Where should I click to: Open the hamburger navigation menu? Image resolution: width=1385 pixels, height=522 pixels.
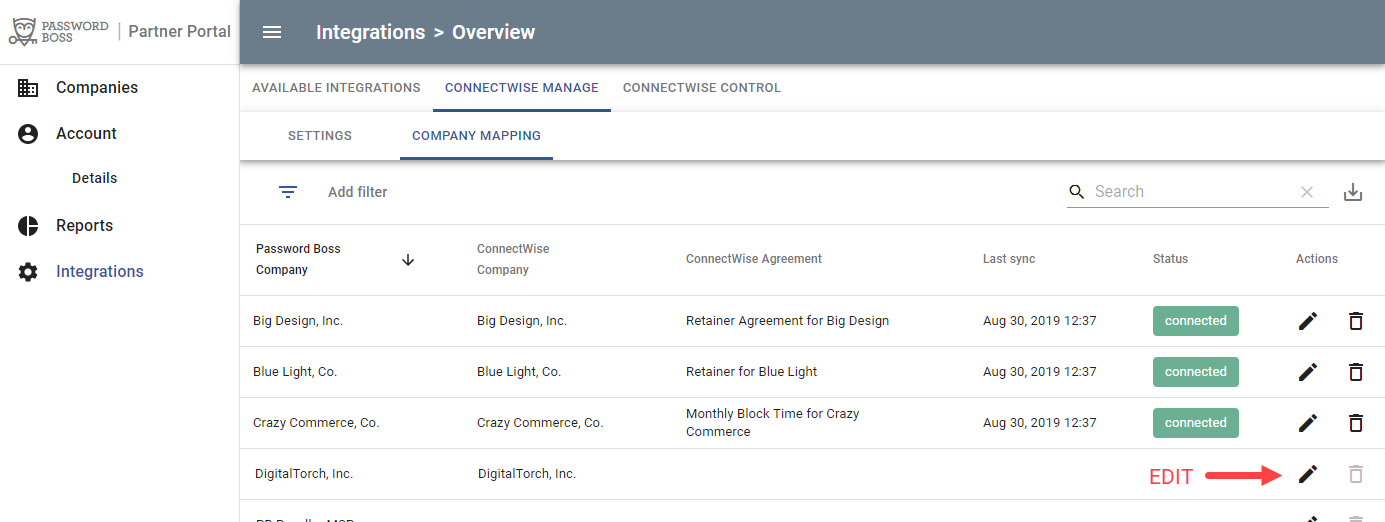272,32
